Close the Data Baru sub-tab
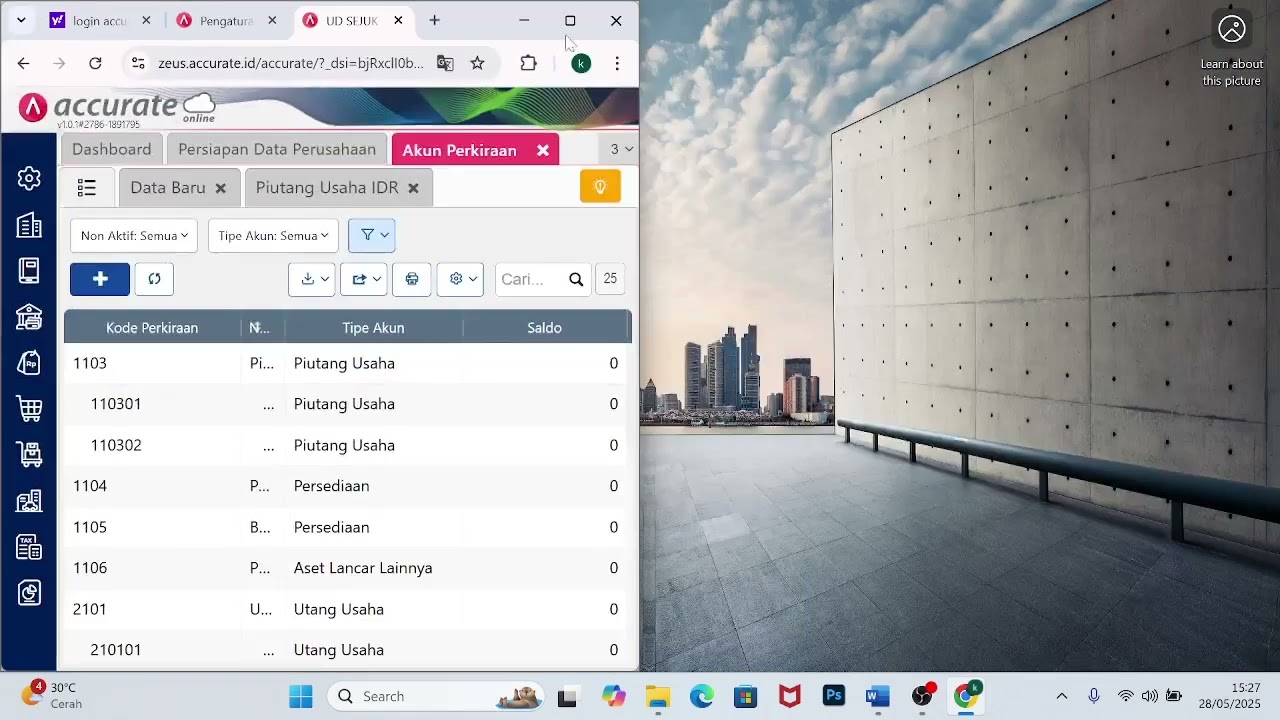Viewport: 1280px width, 720px height. click(221, 188)
